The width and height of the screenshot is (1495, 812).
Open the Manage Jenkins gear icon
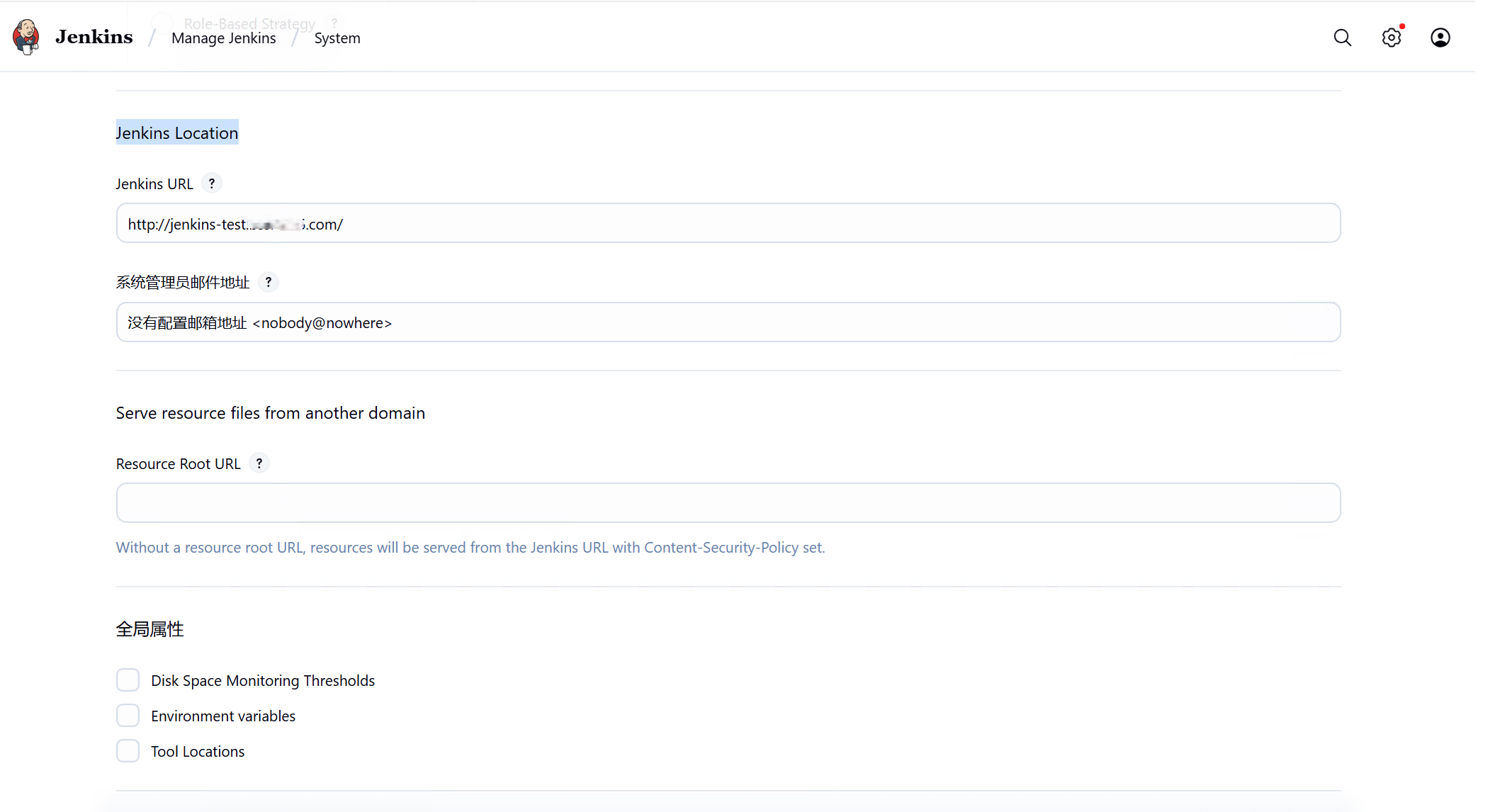point(1391,38)
